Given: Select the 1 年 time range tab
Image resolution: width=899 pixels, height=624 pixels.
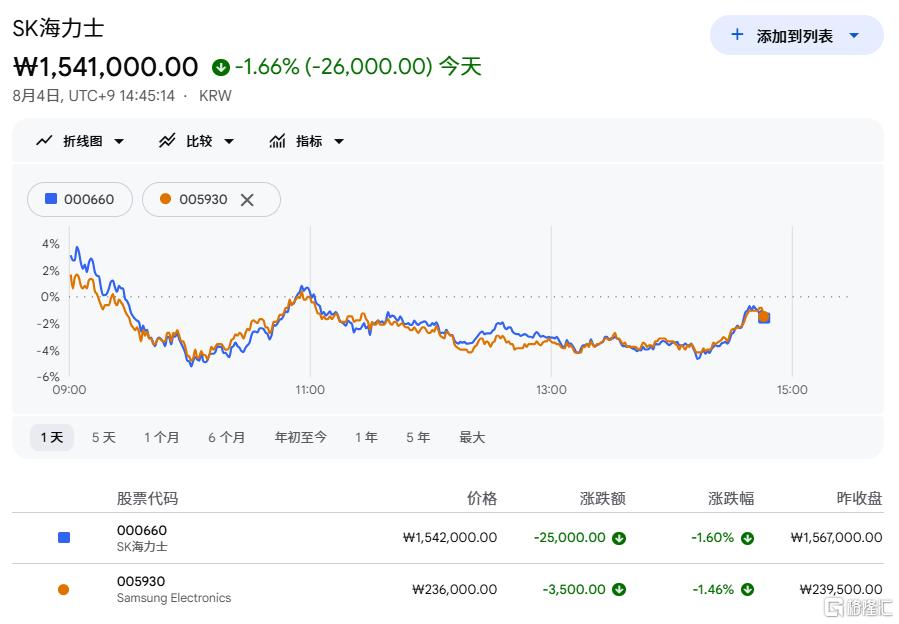Looking at the screenshot, I should [366, 438].
